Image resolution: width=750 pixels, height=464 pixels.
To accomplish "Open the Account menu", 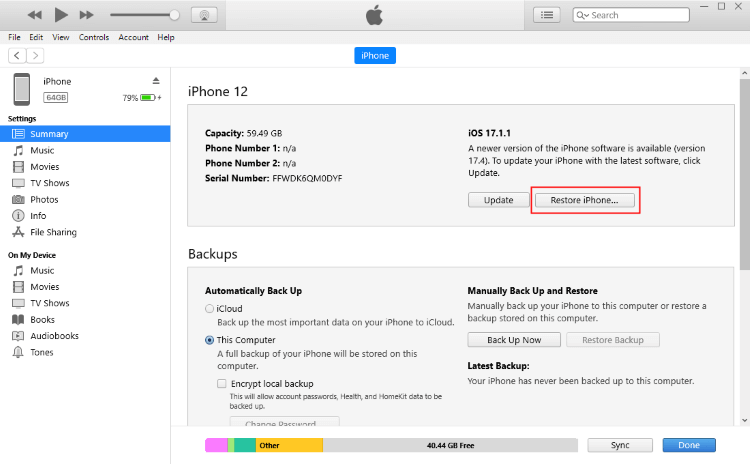I will tap(133, 37).
